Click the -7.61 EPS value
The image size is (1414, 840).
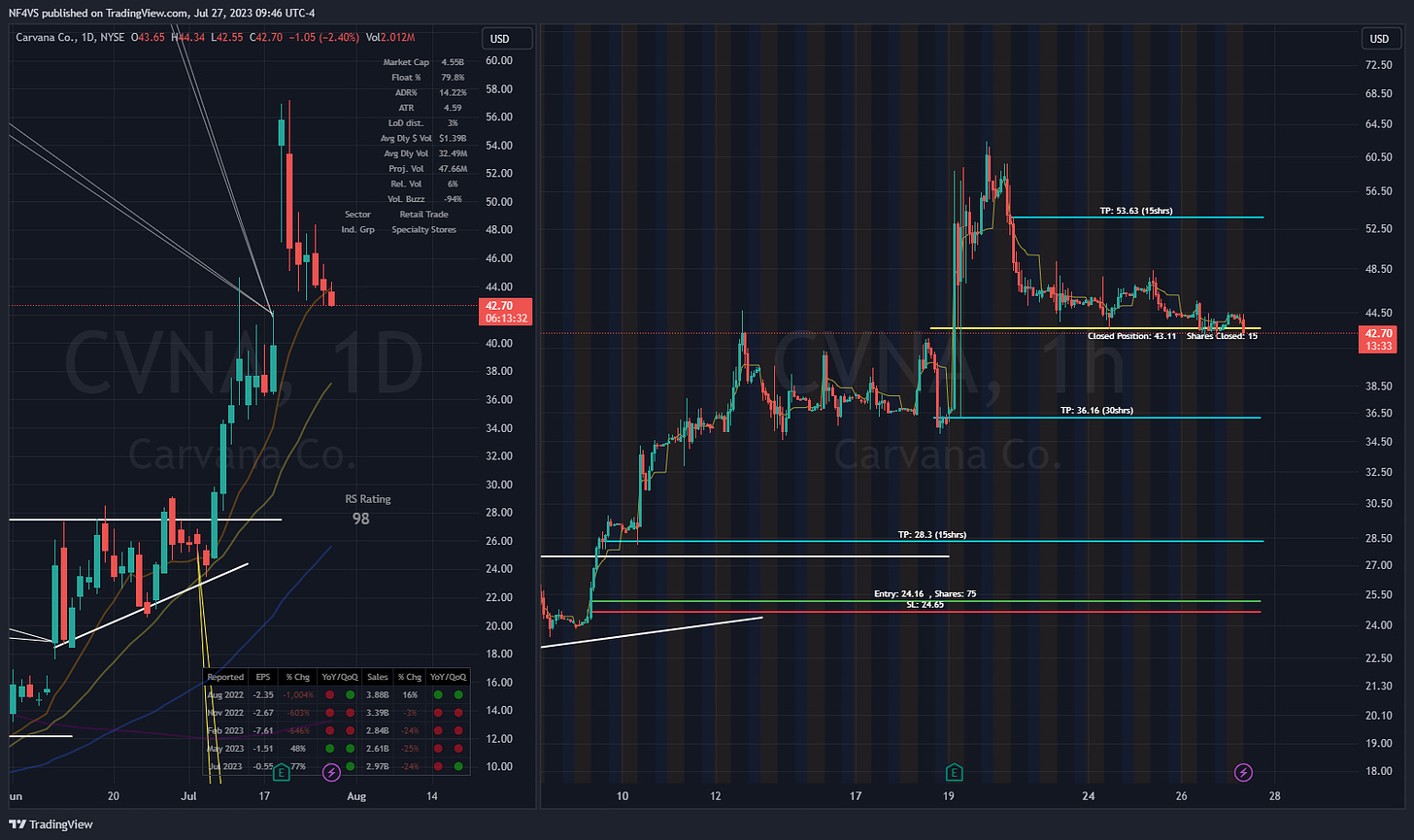point(265,729)
